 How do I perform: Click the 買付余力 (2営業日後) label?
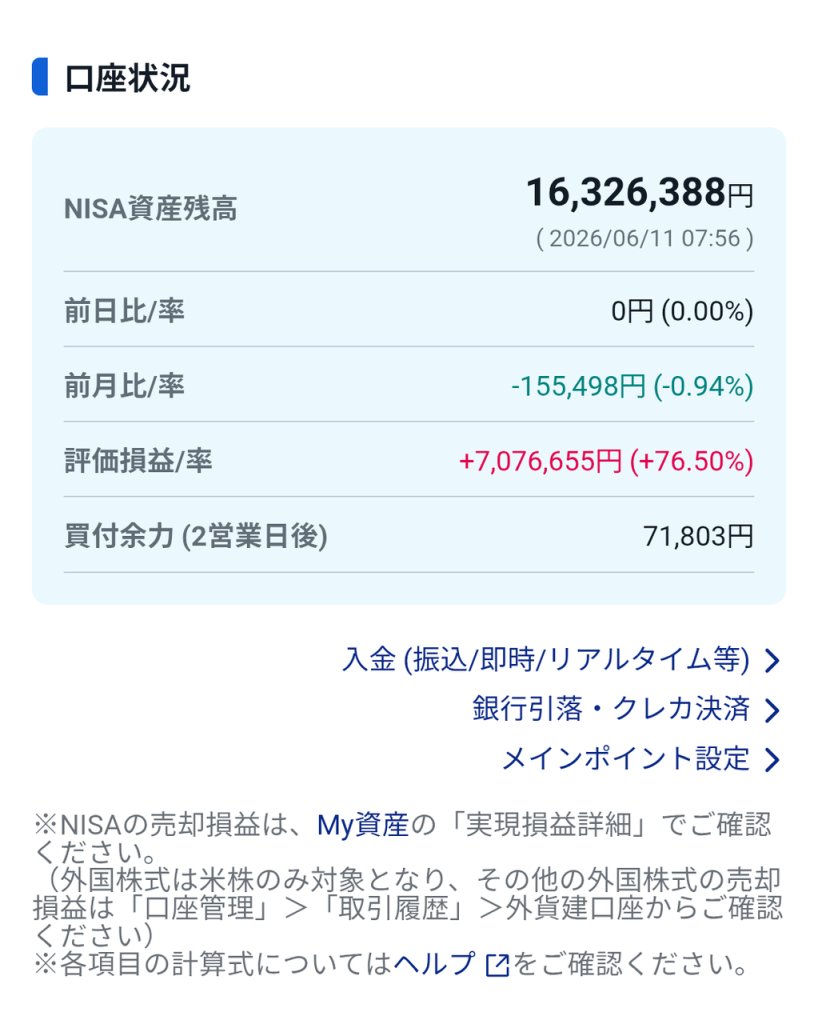[196, 536]
